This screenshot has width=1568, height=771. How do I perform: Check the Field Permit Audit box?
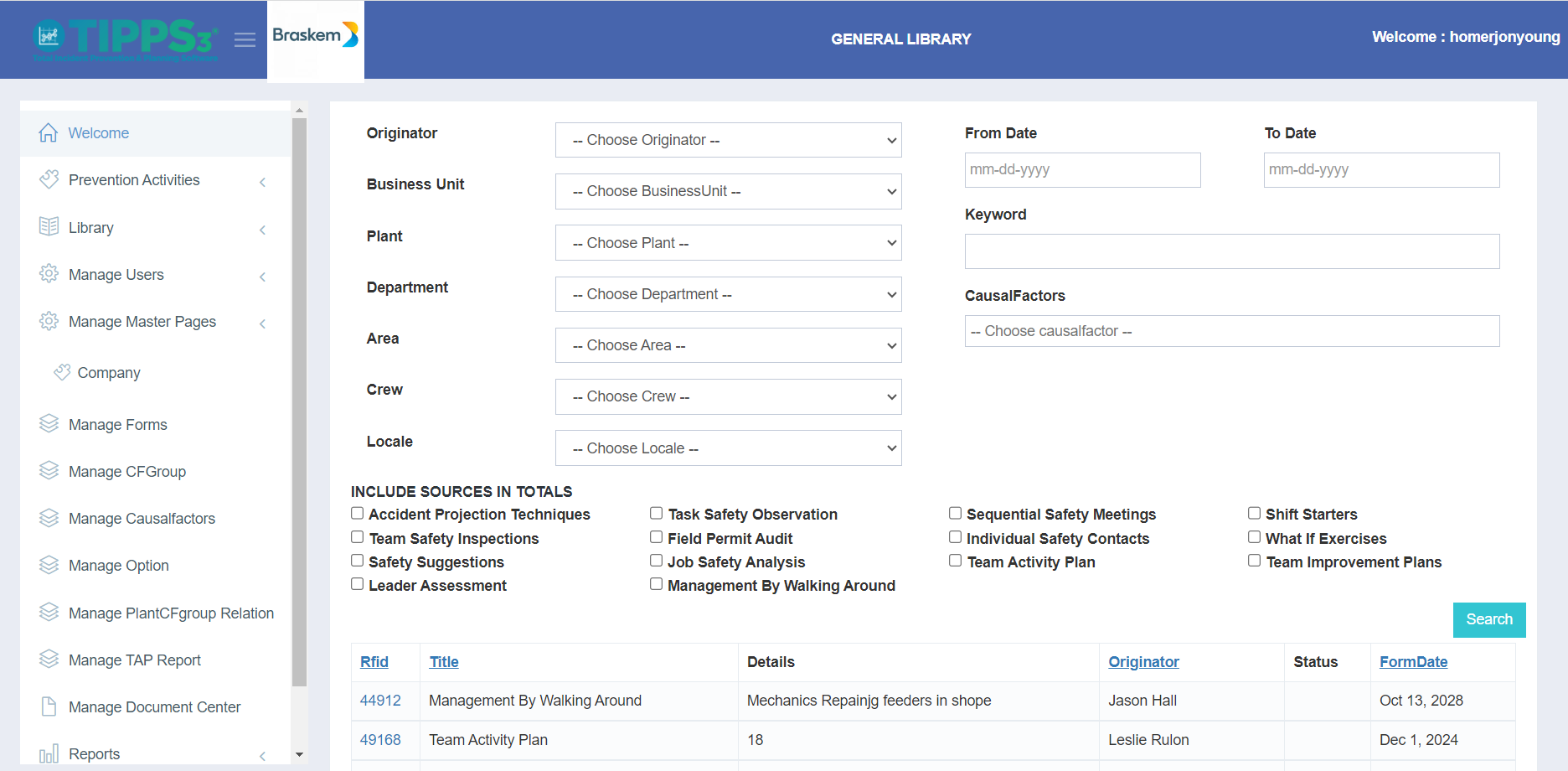pyautogui.click(x=657, y=537)
